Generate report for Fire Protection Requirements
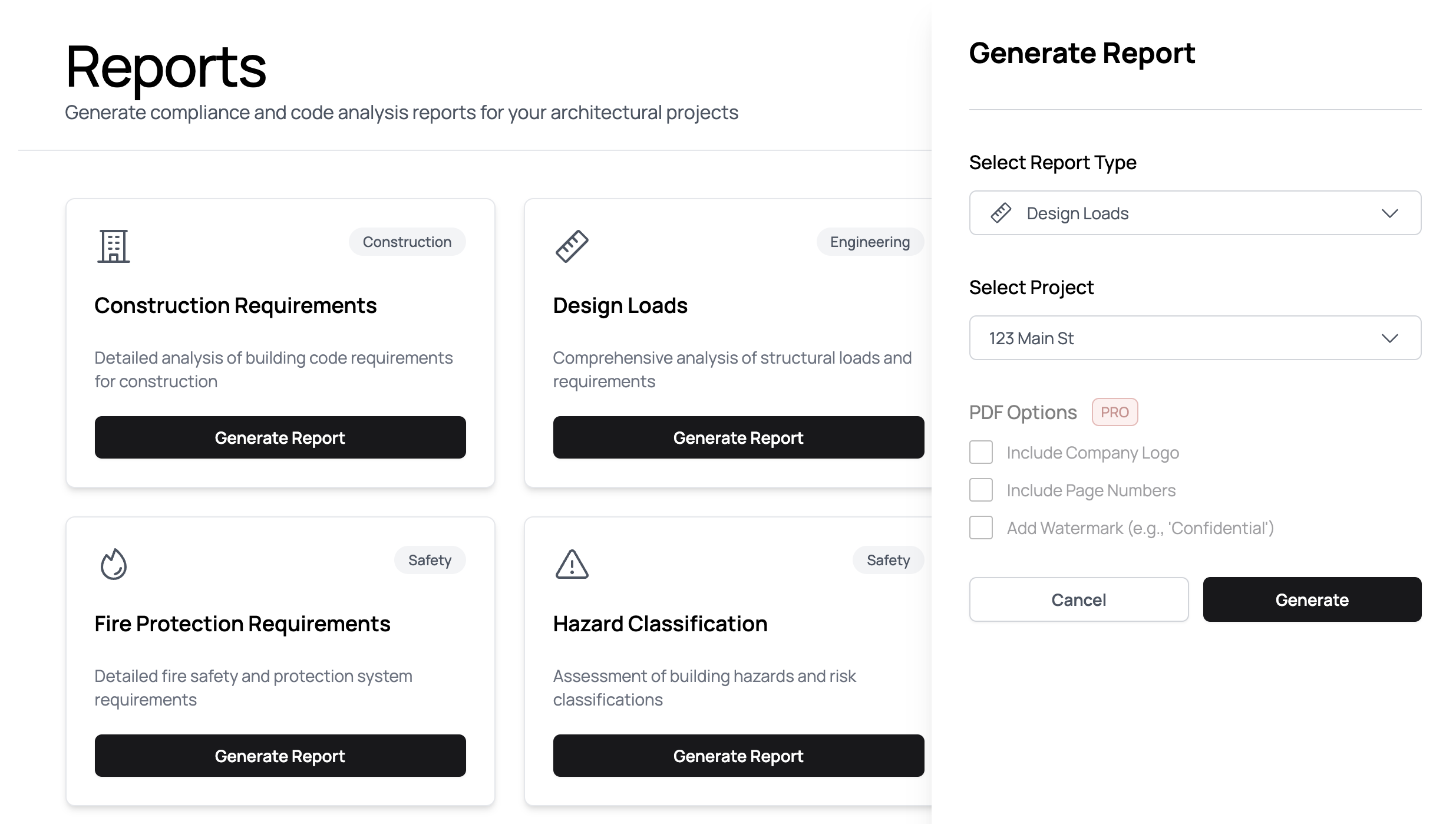1456x824 pixels. 280,756
